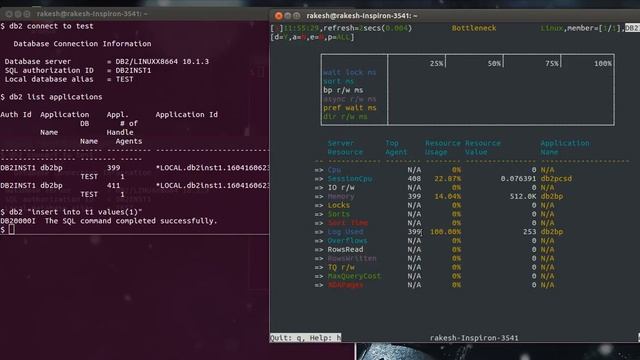Select the 'sort ms' row label
This screenshot has height=360, width=640.
338,81
